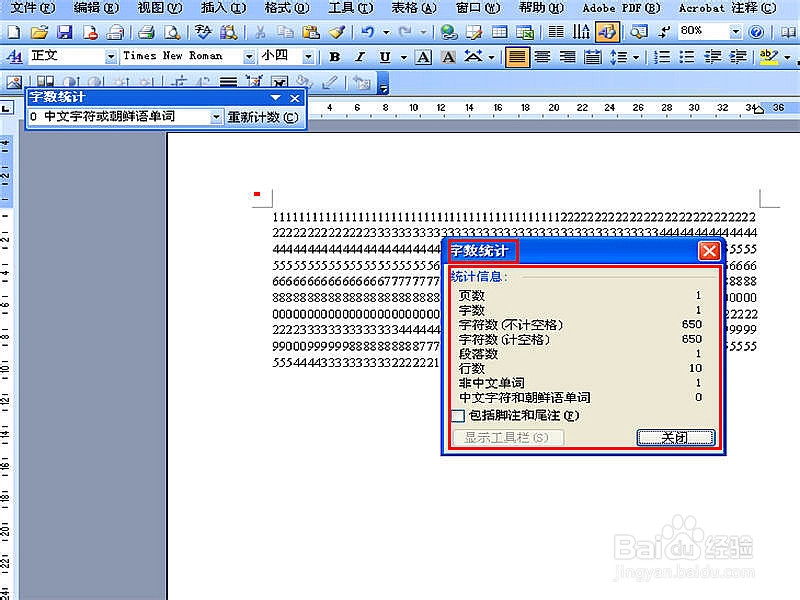The height and width of the screenshot is (600, 800).
Task: Undo the last action
Action: (x=367, y=33)
